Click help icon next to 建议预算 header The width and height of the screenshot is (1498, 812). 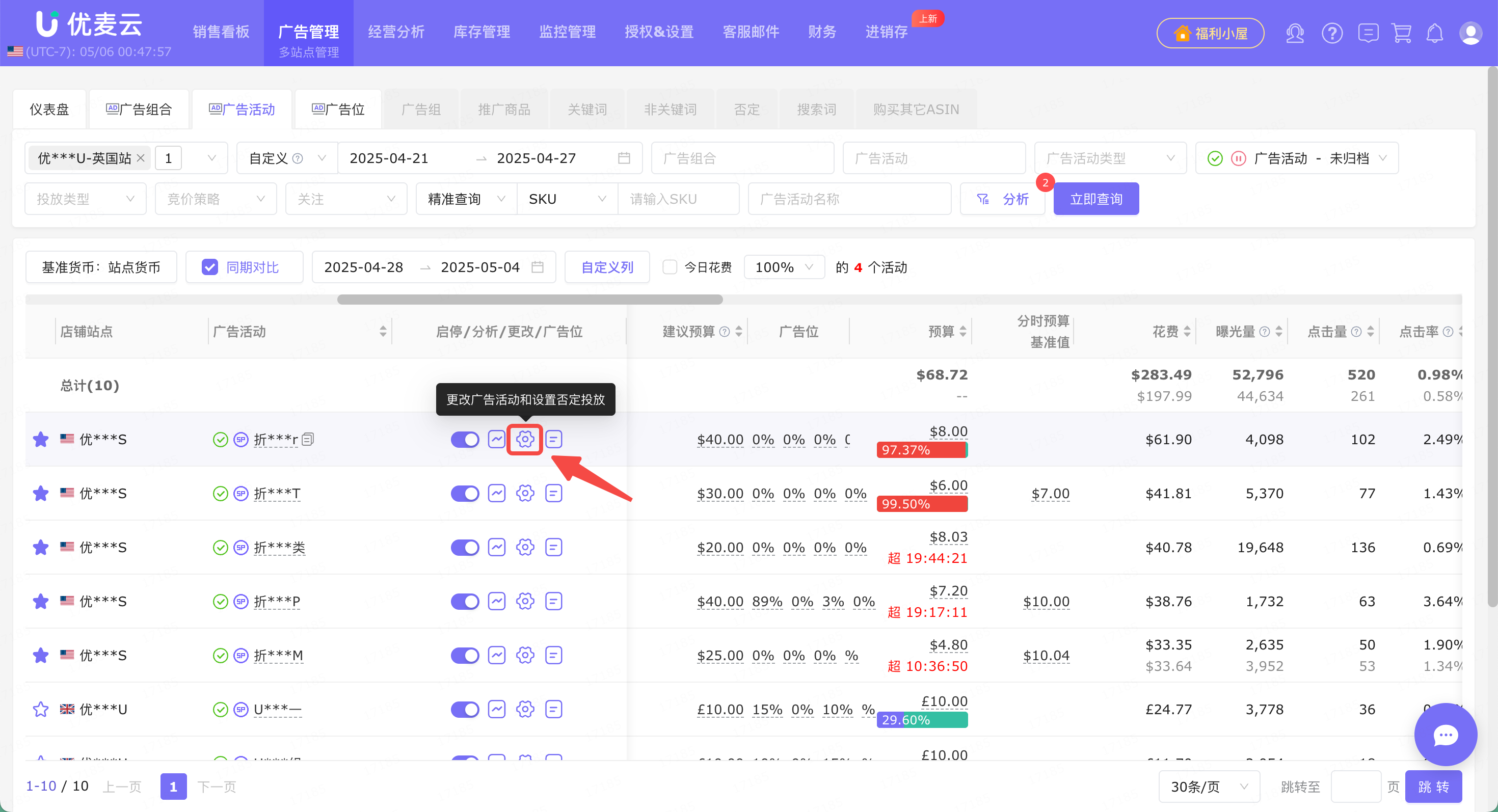(724, 332)
